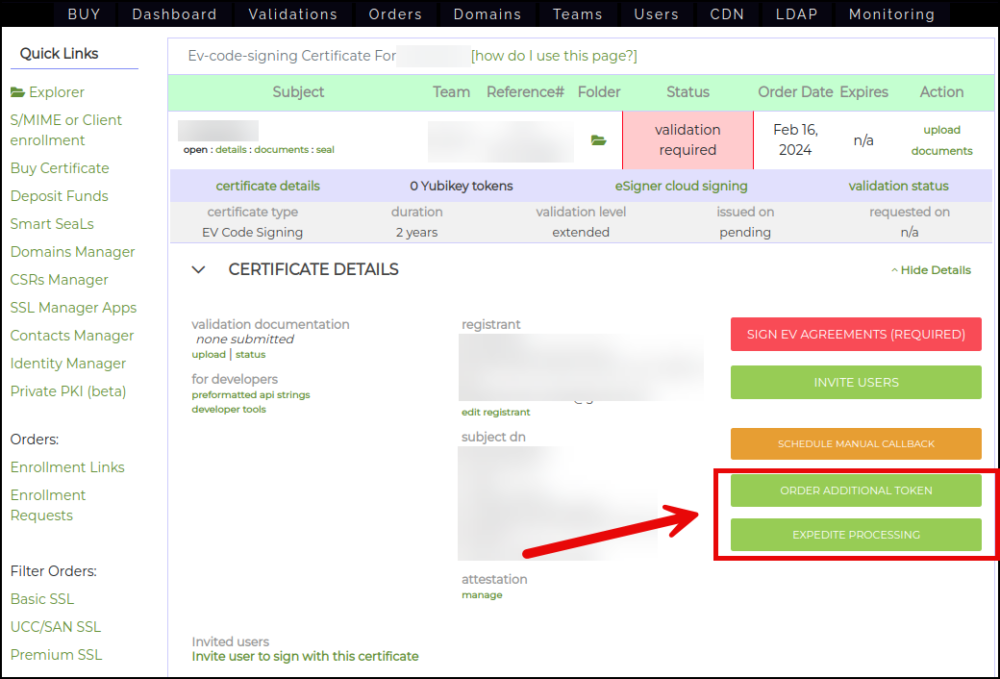This screenshot has height=679, width=1000.
Task: Click upload documents action link
Action: click(941, 140)
